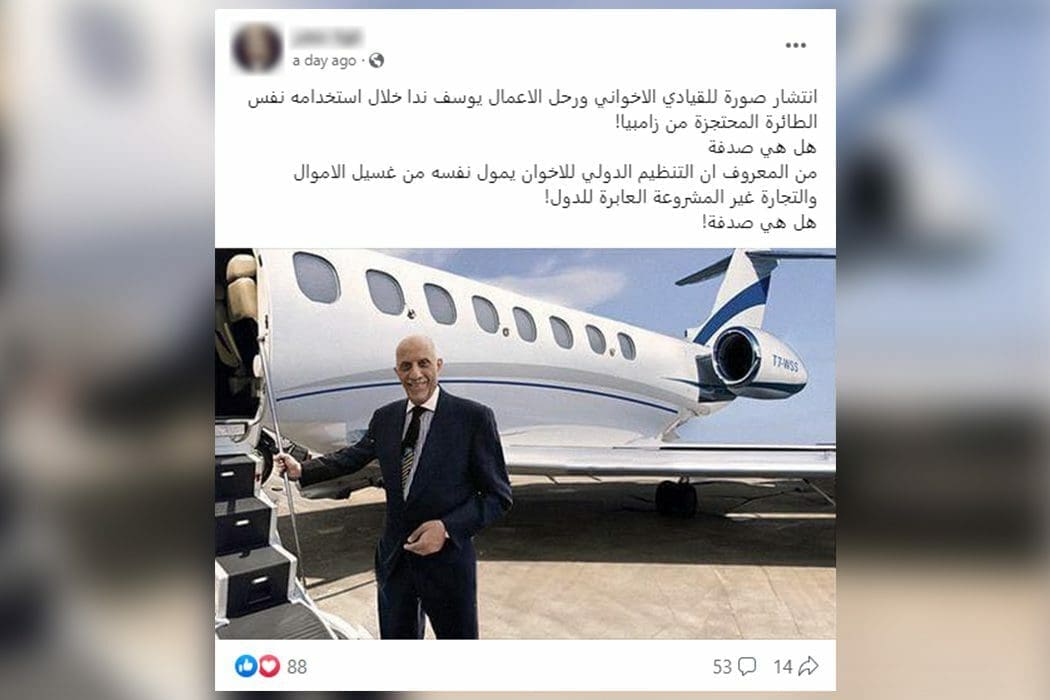Click the comment speech bubble icon
Viewport: 1050px width, 700px height.
coord(747,666)
